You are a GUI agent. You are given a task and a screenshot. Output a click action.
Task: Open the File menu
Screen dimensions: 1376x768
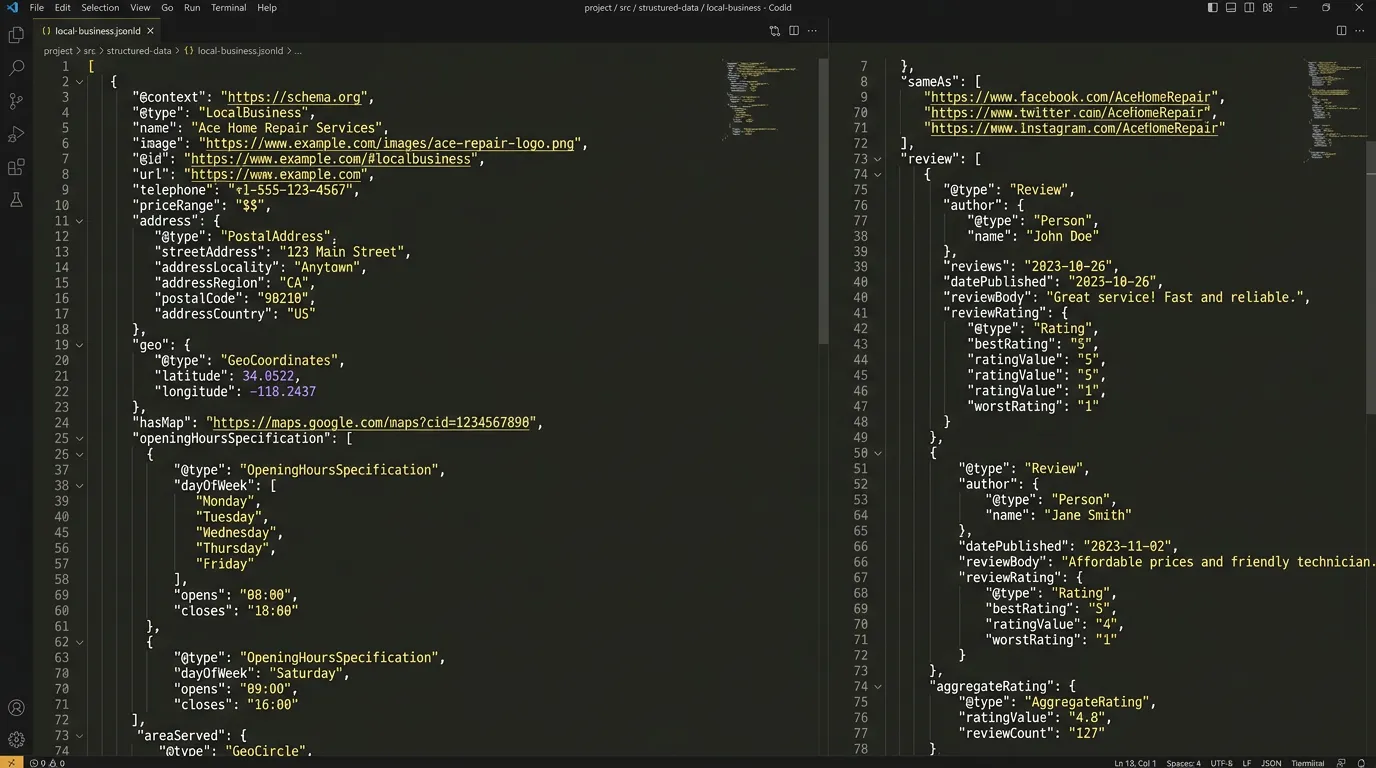pos(37,7)
